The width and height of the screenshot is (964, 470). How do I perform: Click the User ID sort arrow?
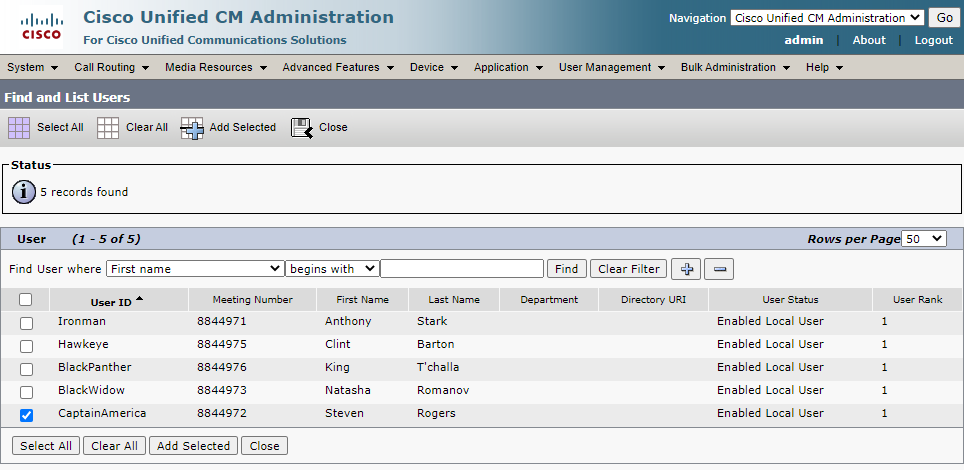tap(140, 299)
